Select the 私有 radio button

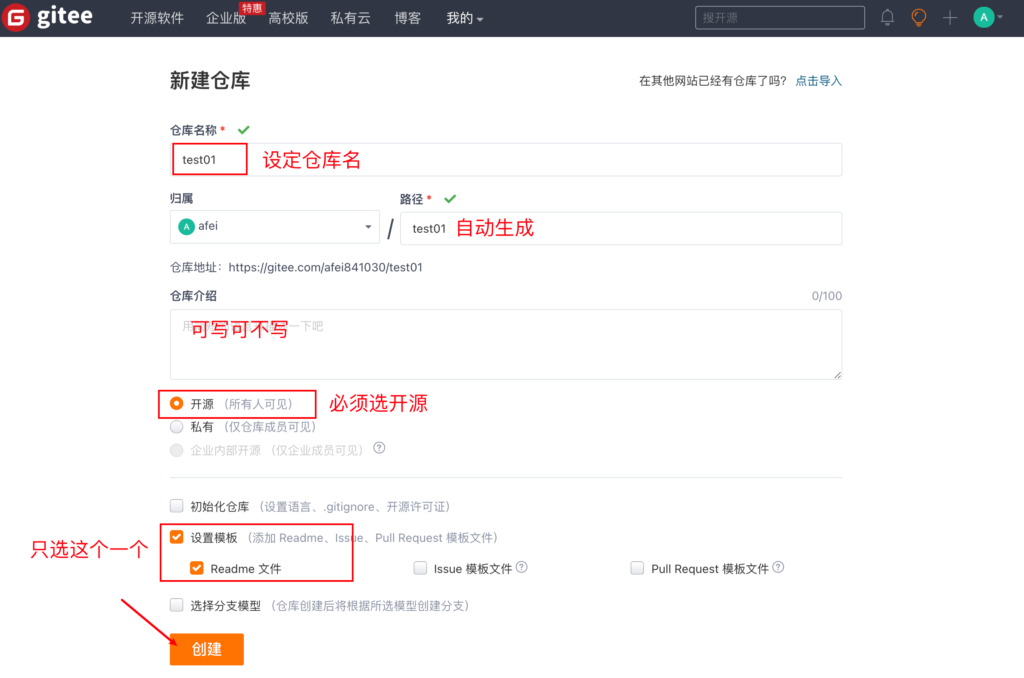tap(177, 427)
